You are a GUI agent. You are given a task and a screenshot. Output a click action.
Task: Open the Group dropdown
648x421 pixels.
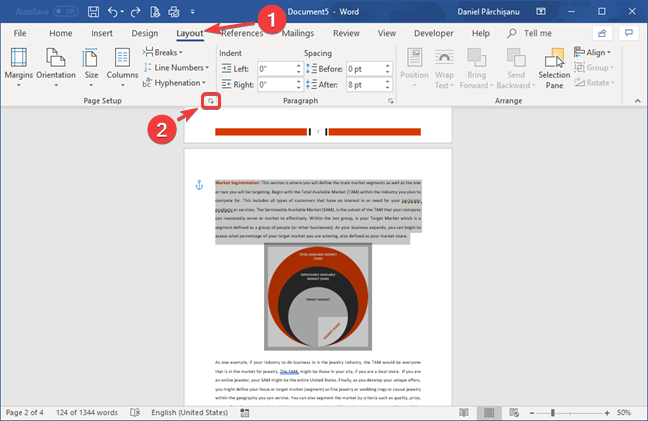point(594,67)
